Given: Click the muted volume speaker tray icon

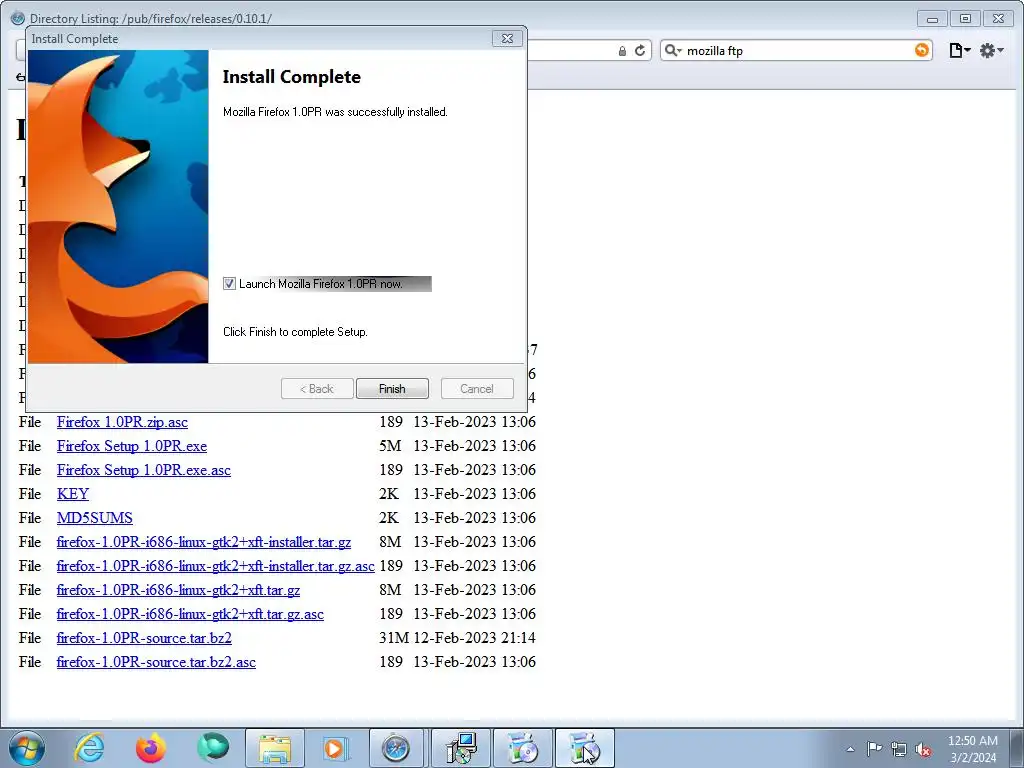Looking at the screenshot, I should [923, 749].
